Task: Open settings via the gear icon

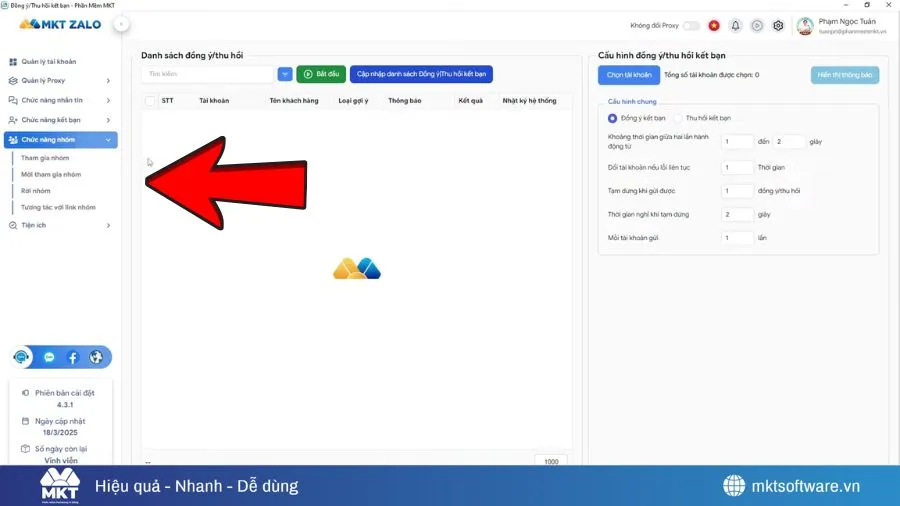Action: coord(778,26)
